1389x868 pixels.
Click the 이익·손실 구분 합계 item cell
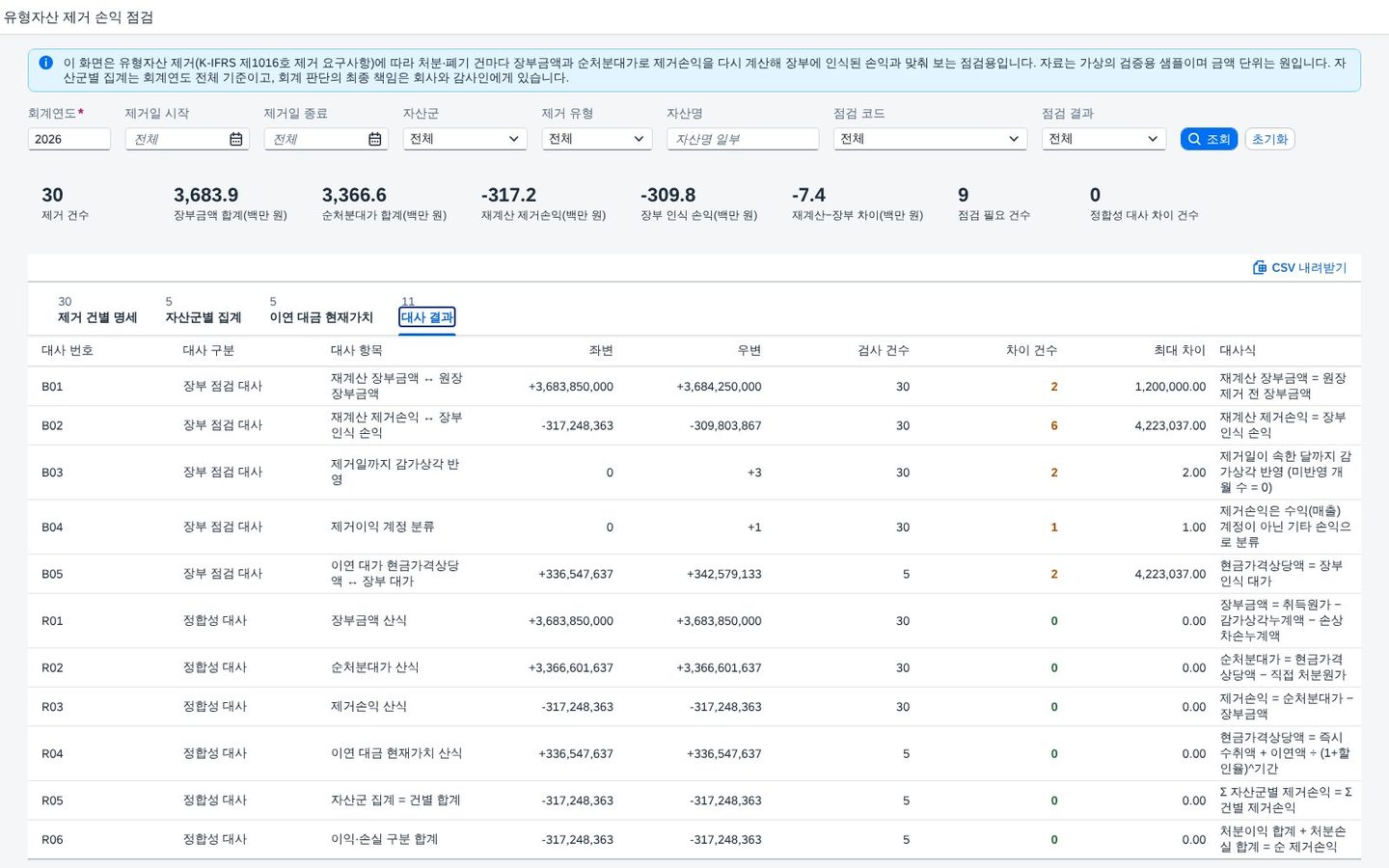click(384, 839)
